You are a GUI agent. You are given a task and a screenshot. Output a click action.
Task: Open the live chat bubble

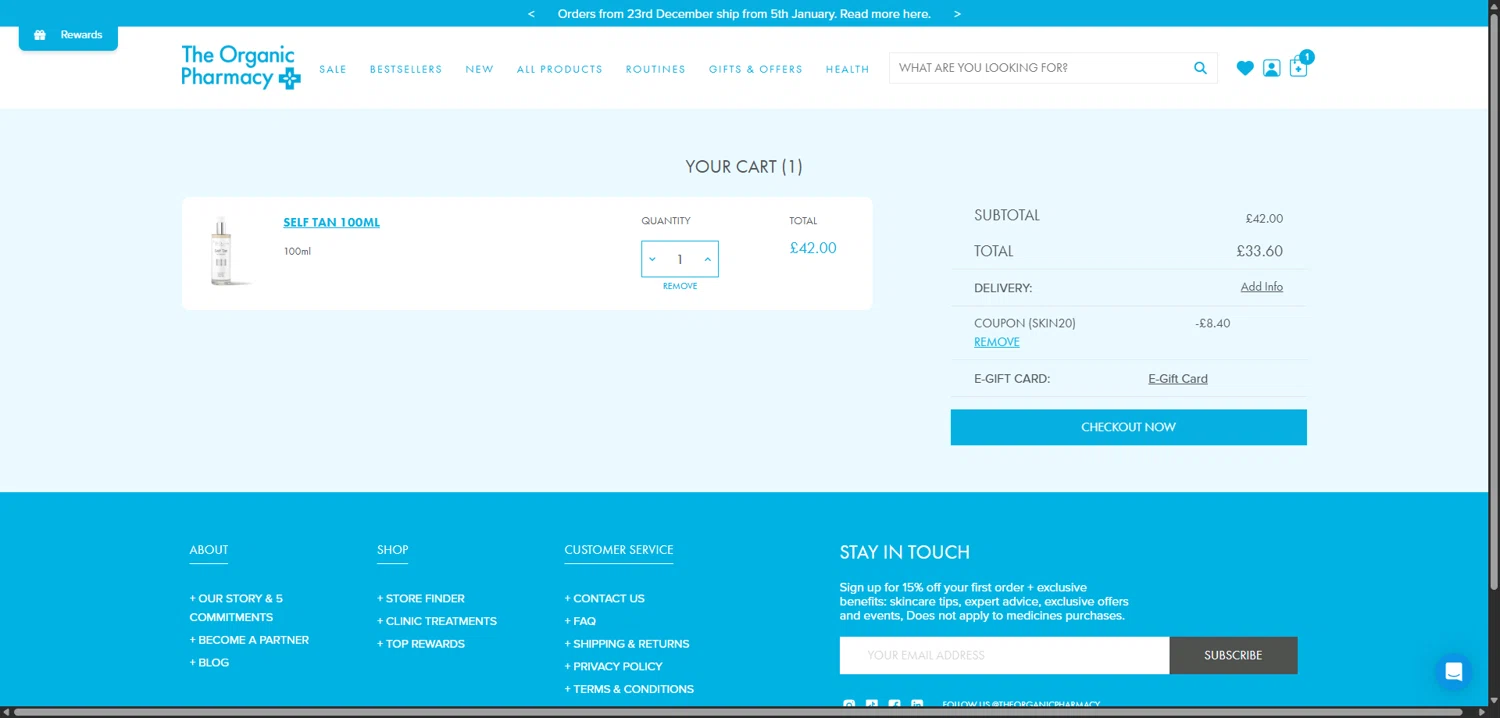click(x=1453, y=672)
